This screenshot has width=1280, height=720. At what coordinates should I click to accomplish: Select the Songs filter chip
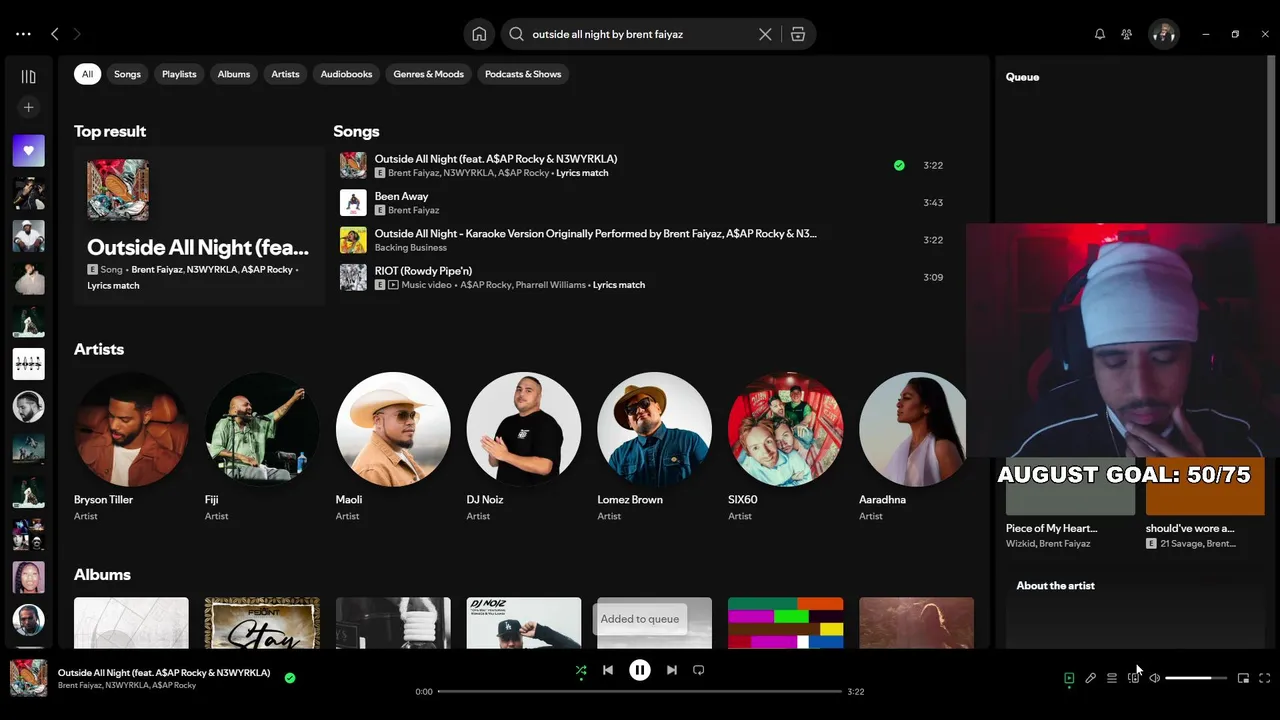(127, 74)
